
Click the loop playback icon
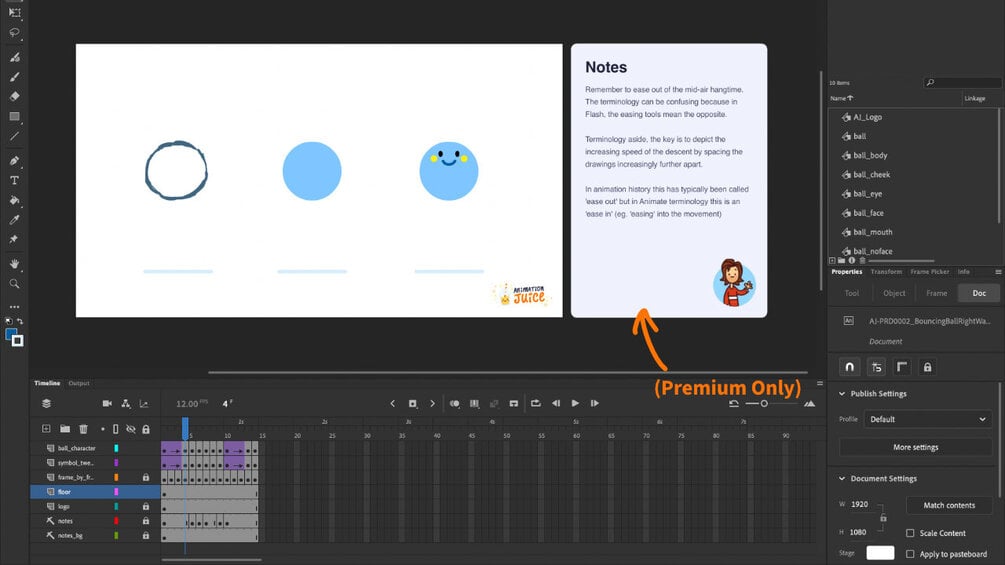(x=535, y=403)
